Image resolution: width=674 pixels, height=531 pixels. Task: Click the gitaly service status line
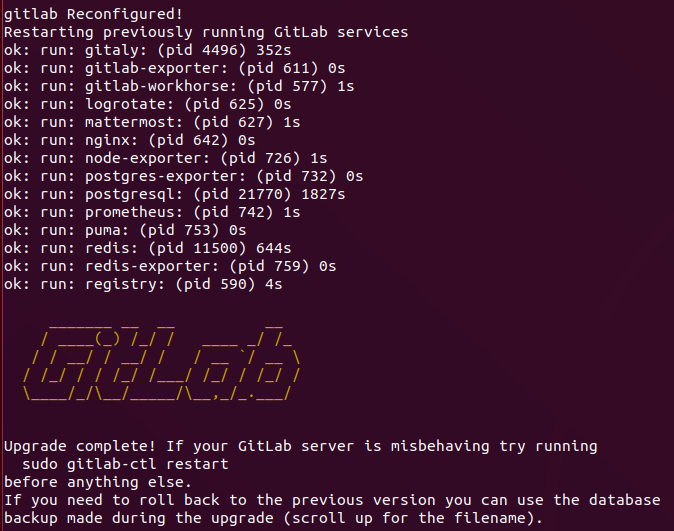click(x=147, y=50)
